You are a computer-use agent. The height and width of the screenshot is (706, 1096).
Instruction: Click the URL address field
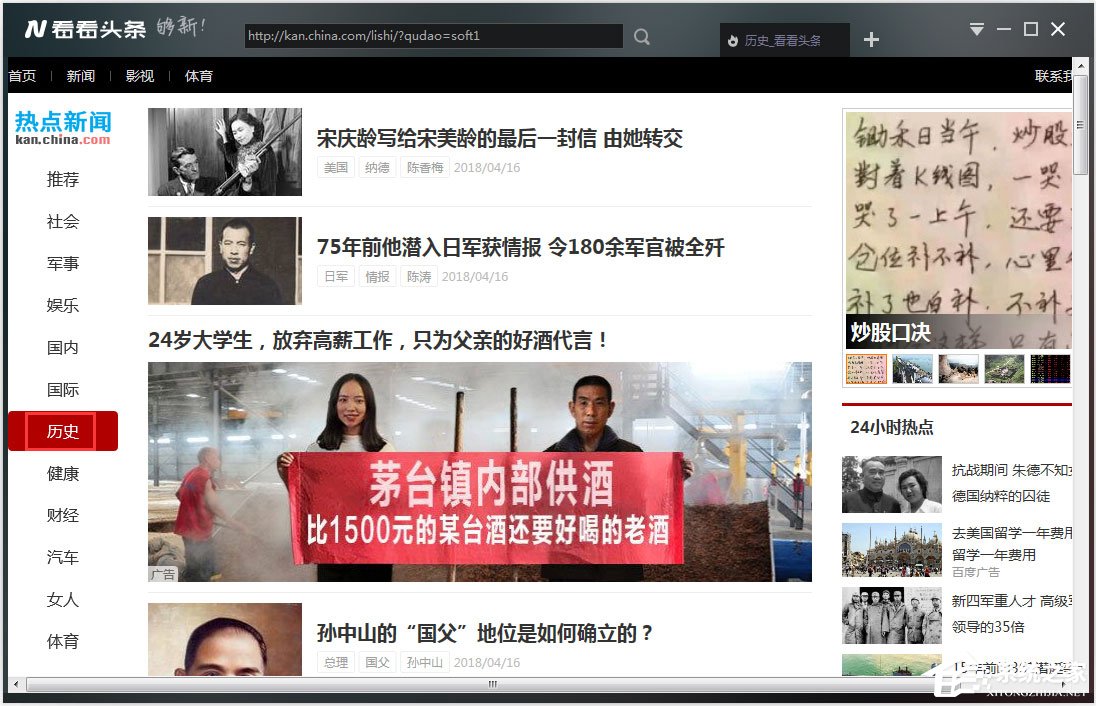pos(433,36)
